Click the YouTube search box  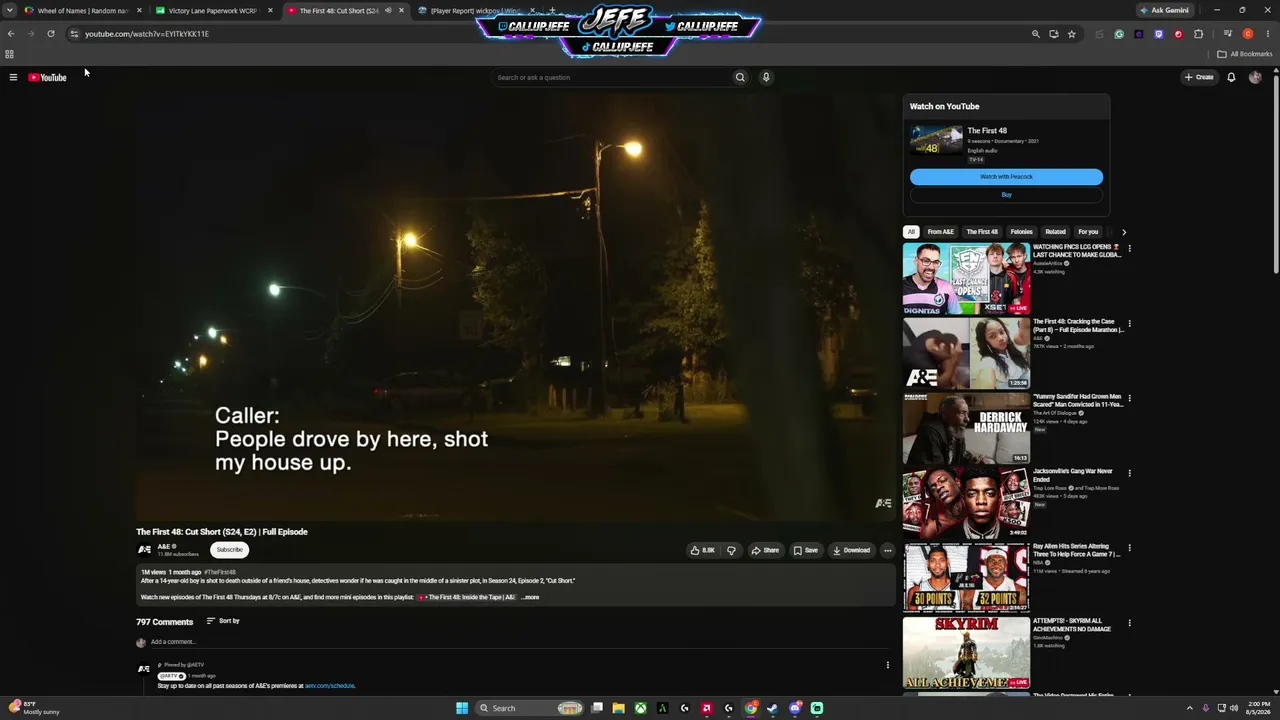coord(611,77)
